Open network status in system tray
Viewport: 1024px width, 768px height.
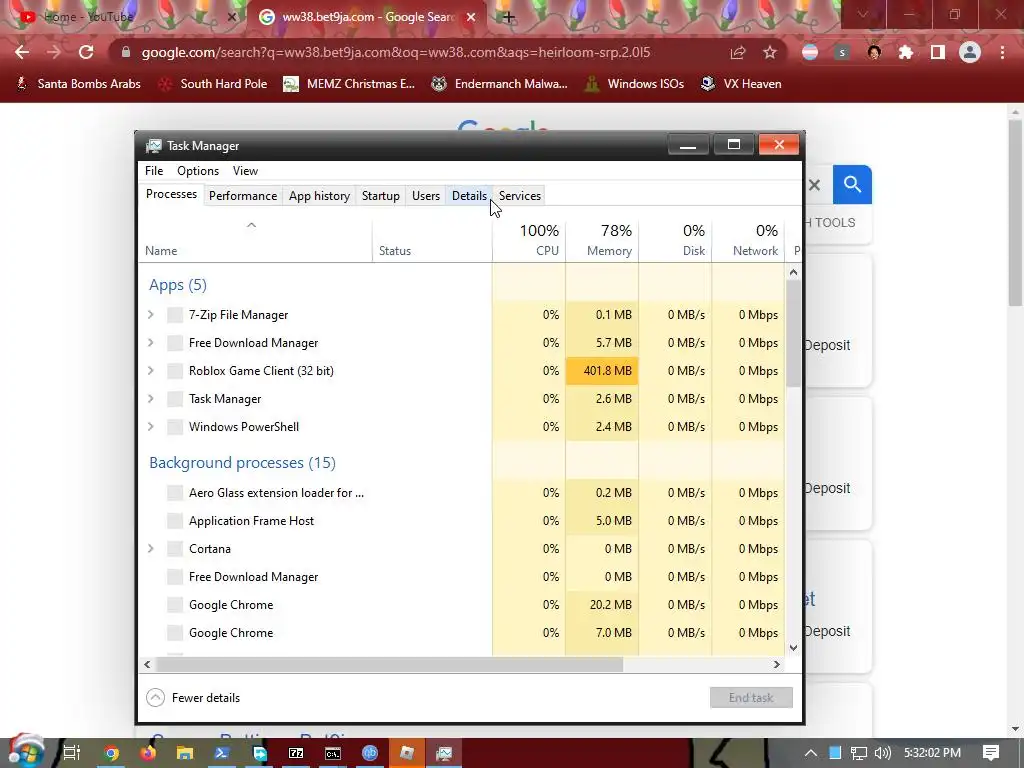[x=859, y=753]
